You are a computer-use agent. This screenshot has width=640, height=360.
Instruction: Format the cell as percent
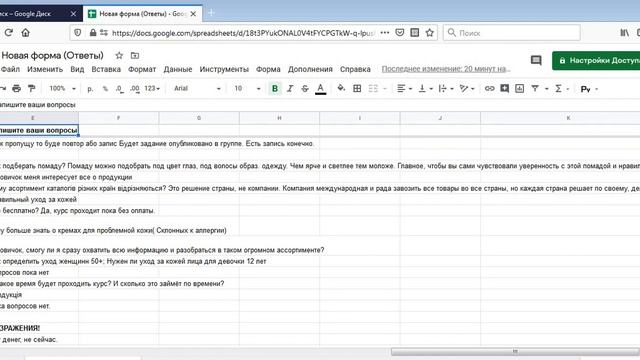tap(105, 89)
